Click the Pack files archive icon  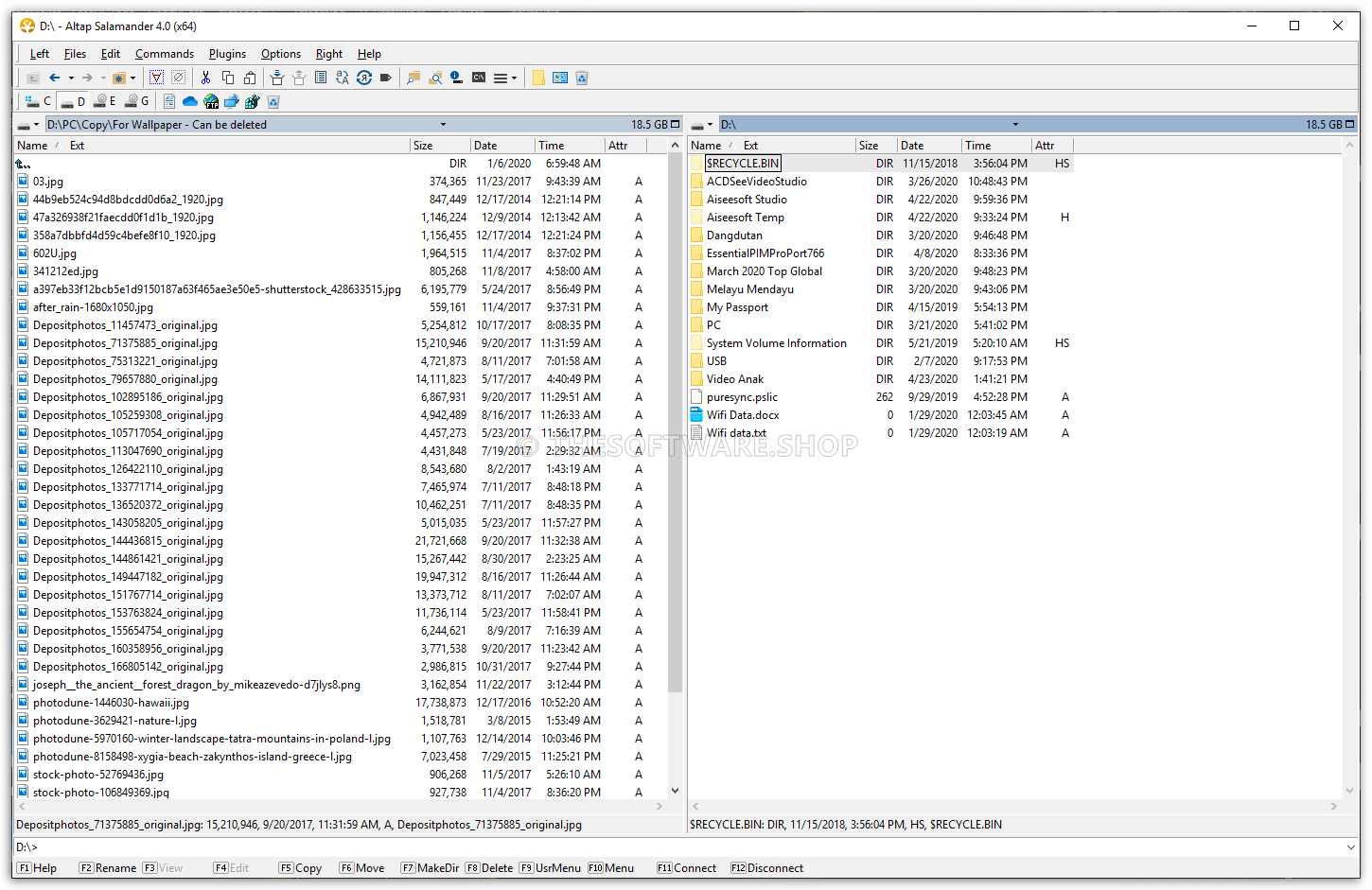click(x=276, y=78)
